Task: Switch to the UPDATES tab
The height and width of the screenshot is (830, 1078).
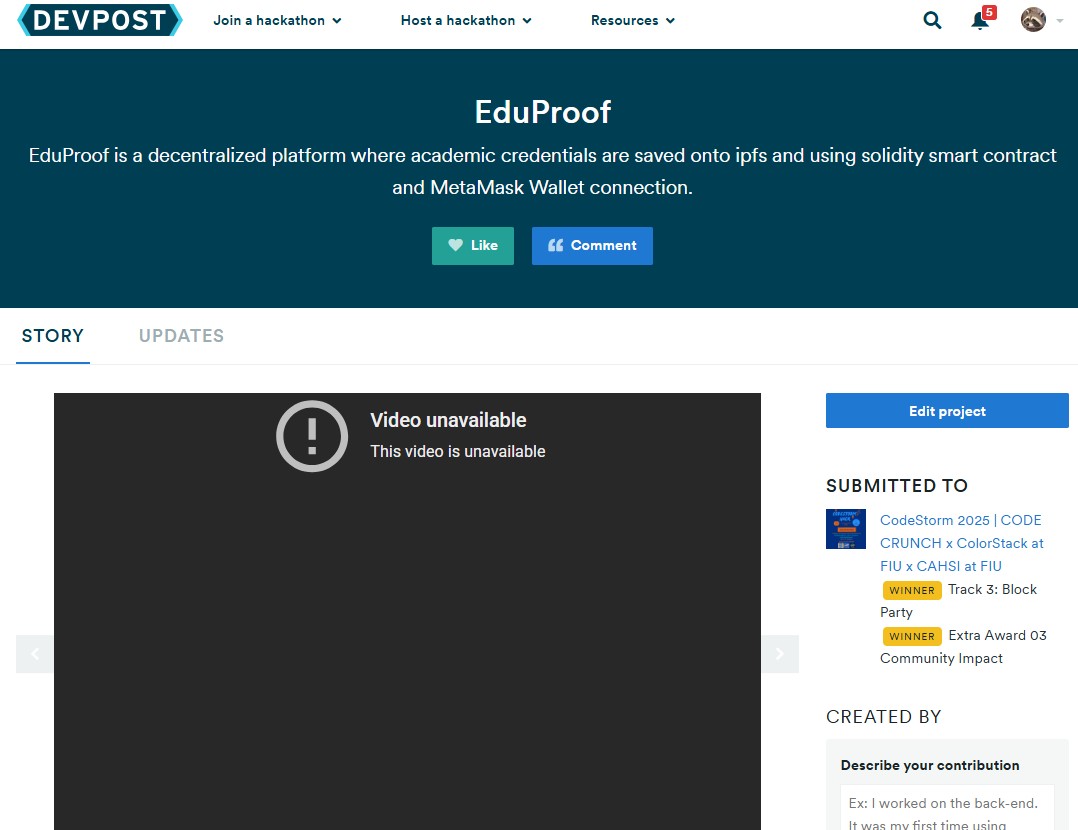Action: click(x=182, y=336)
